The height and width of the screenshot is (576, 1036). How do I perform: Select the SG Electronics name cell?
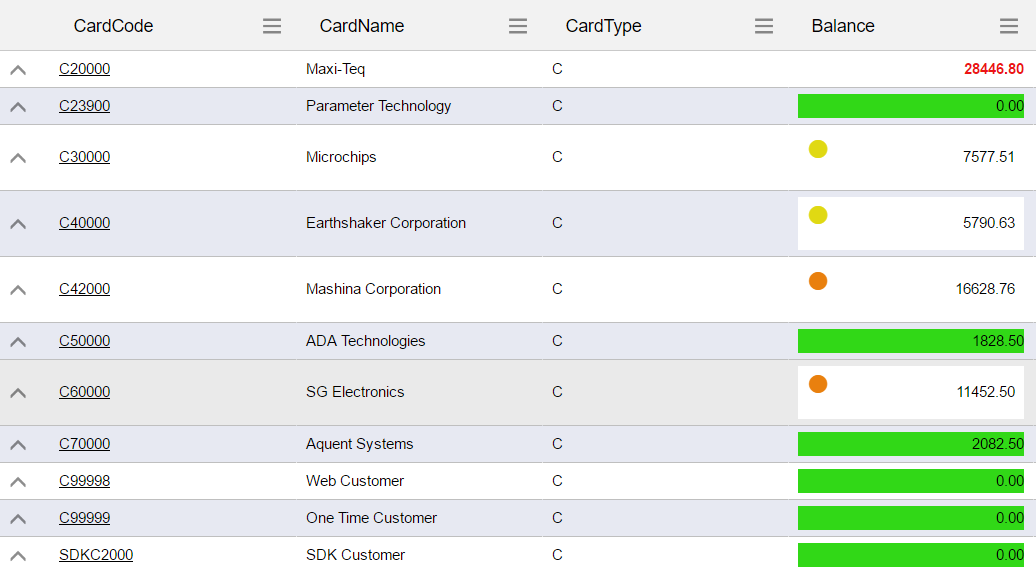pos(355,392)
